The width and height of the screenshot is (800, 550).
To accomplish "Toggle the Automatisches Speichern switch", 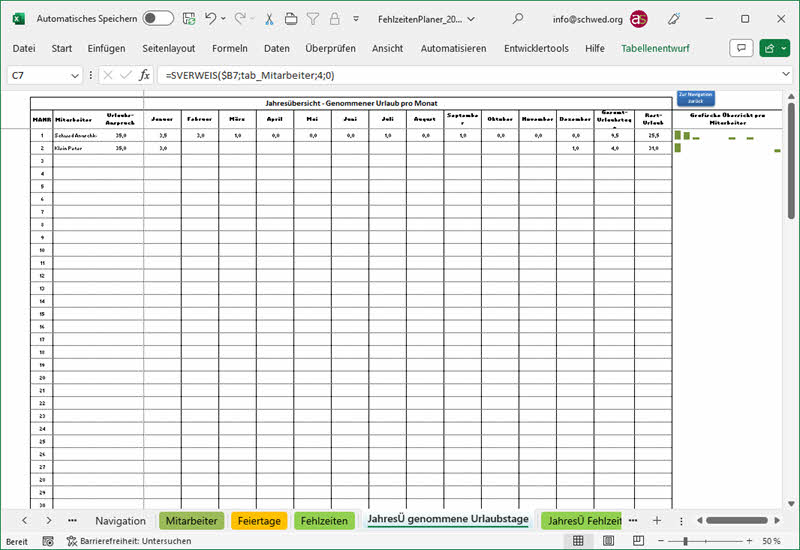I will pos(157,18).
